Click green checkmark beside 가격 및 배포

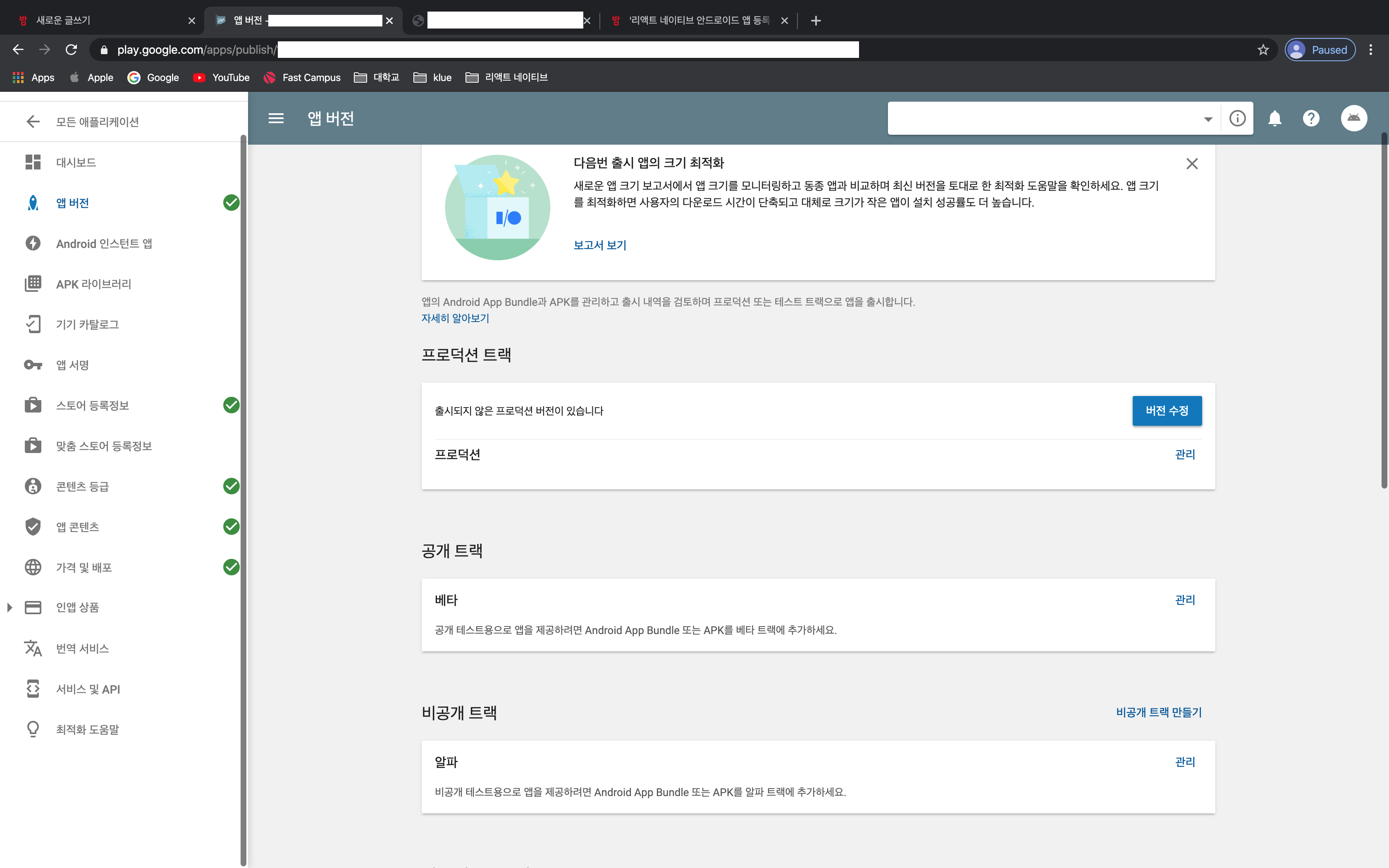[x=231, y=567]
